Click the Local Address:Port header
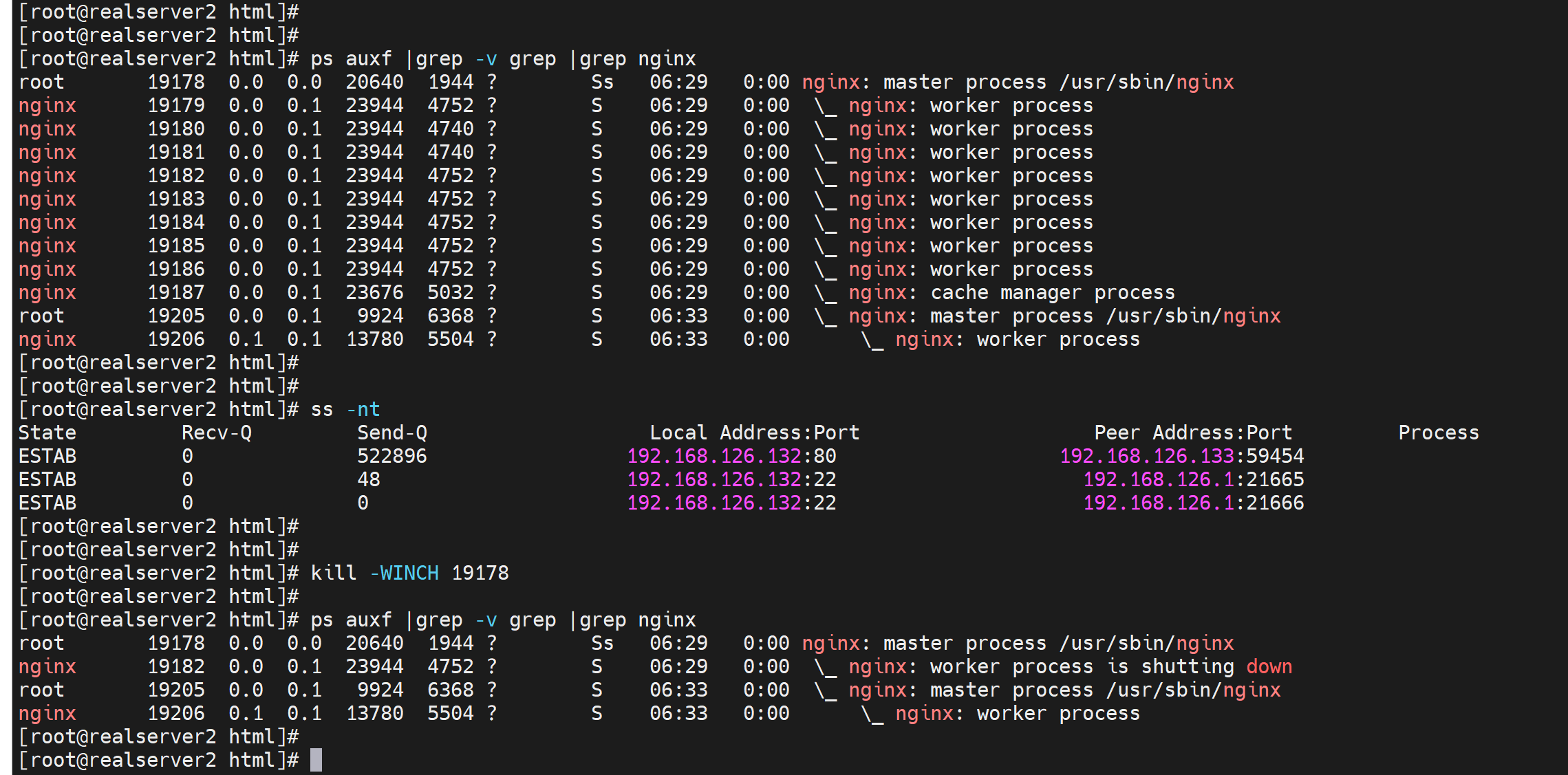Screen dimensions: 1568x775 (755, 433)
